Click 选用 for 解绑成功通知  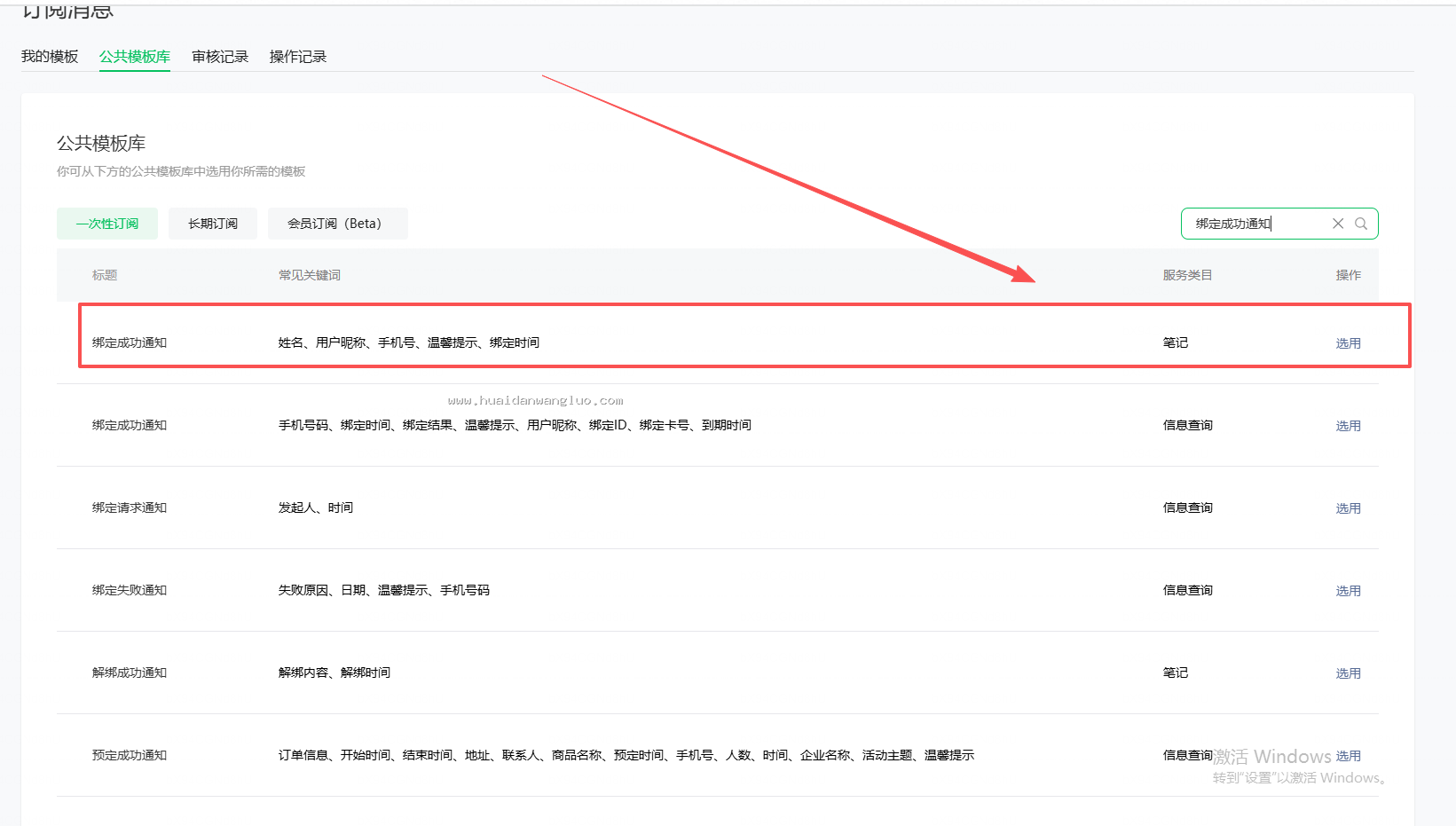(x=1349, y=673)
